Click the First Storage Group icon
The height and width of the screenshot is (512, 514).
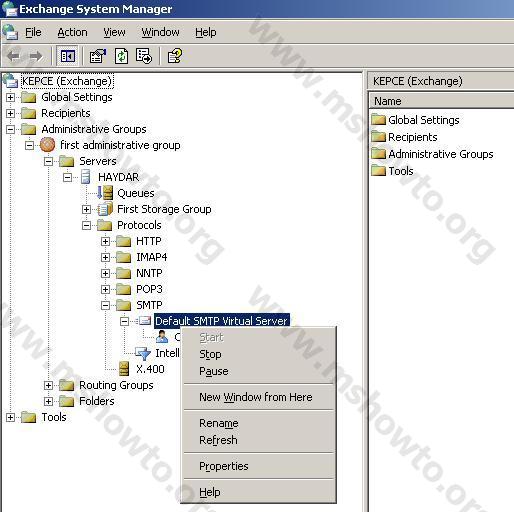coord(105,209)
